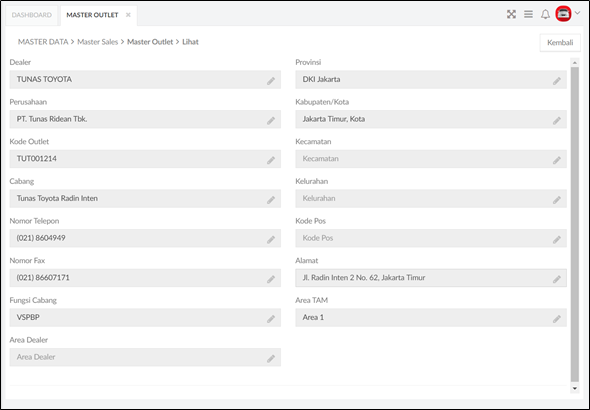Select the MASTER OUTLET tab

pyautogui.click(x=92, y=15)
